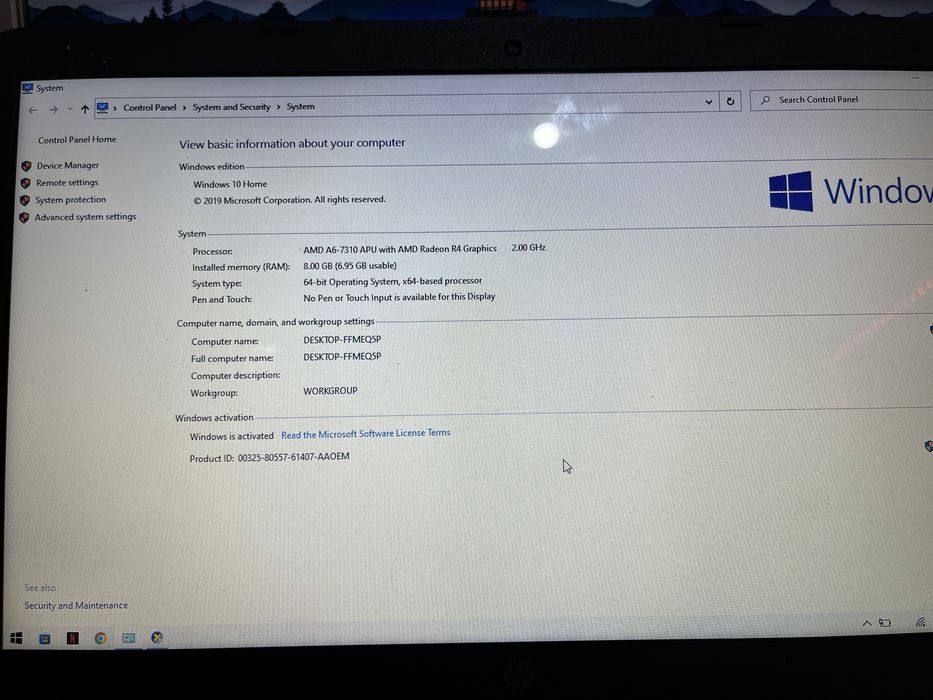Read the Microsoft Software License Terms
The image size is (933, 700).
pos(365,434)
